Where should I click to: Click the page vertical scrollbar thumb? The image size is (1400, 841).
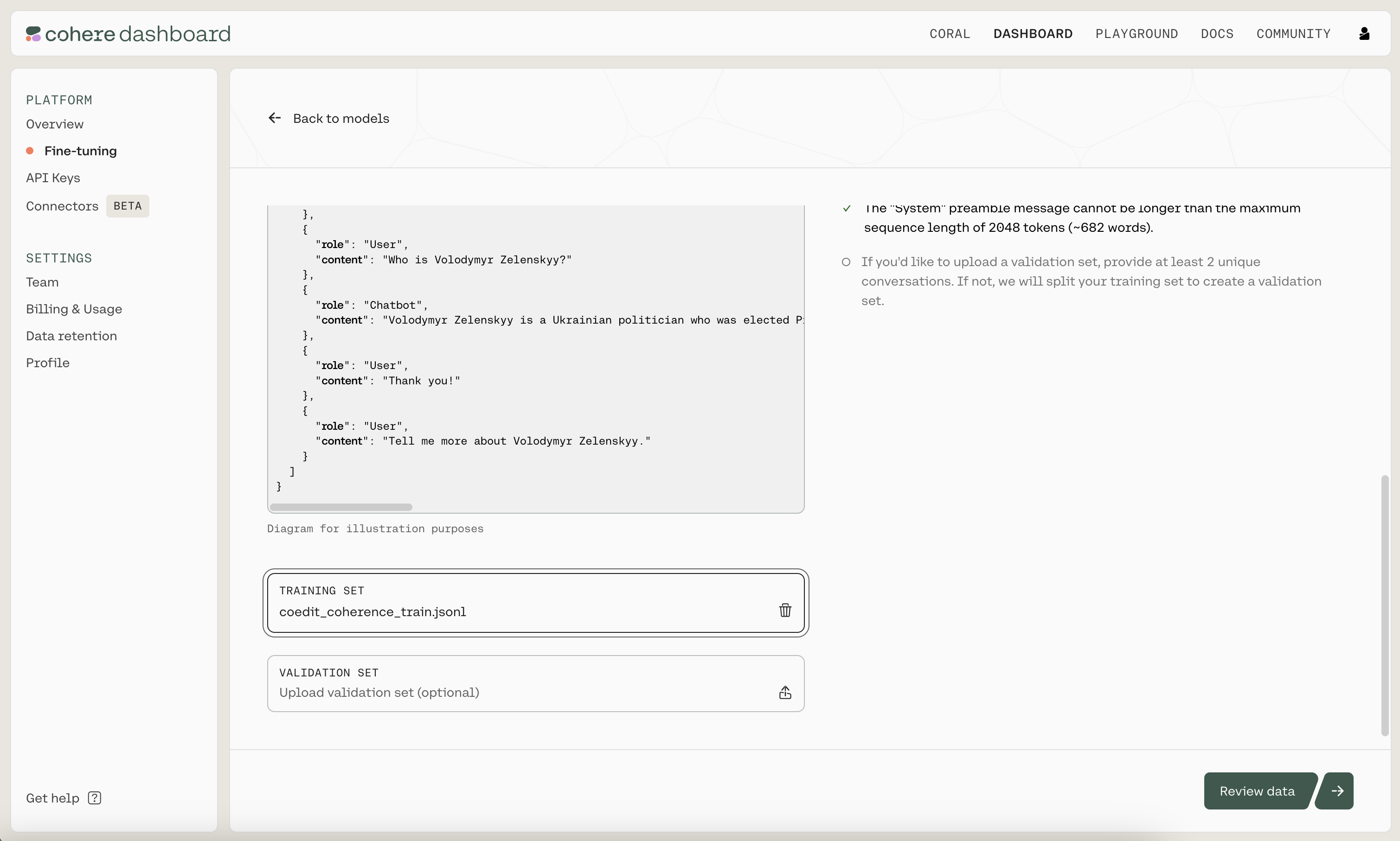pos(1385,605)
